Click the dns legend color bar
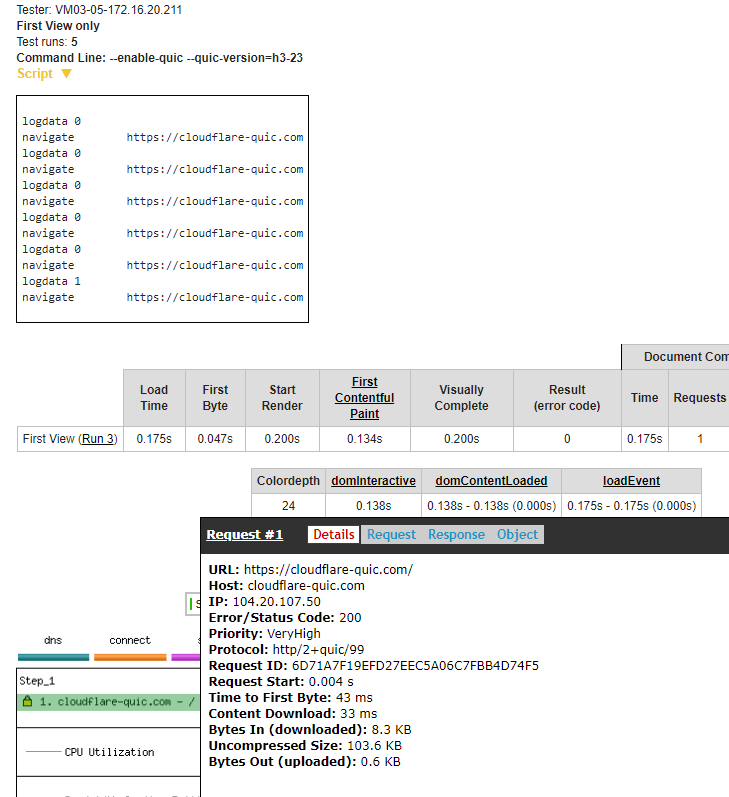The image size is (729, 797). pyautogui.click(x=53, y=657)
